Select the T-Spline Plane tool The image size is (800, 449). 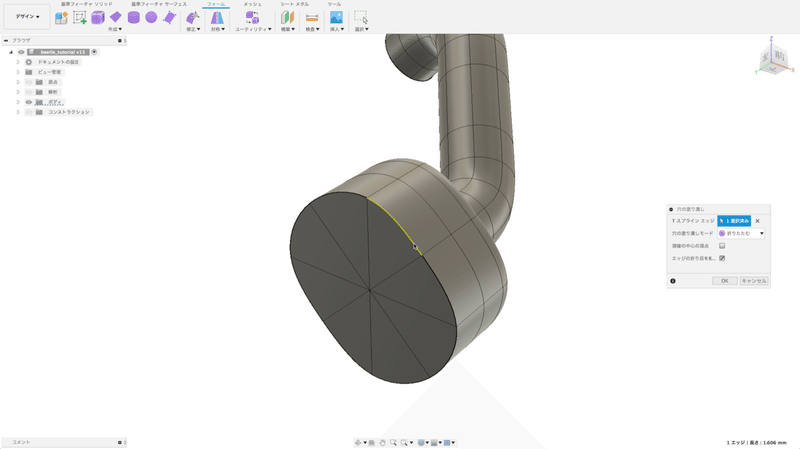click(x=116, y=17)
